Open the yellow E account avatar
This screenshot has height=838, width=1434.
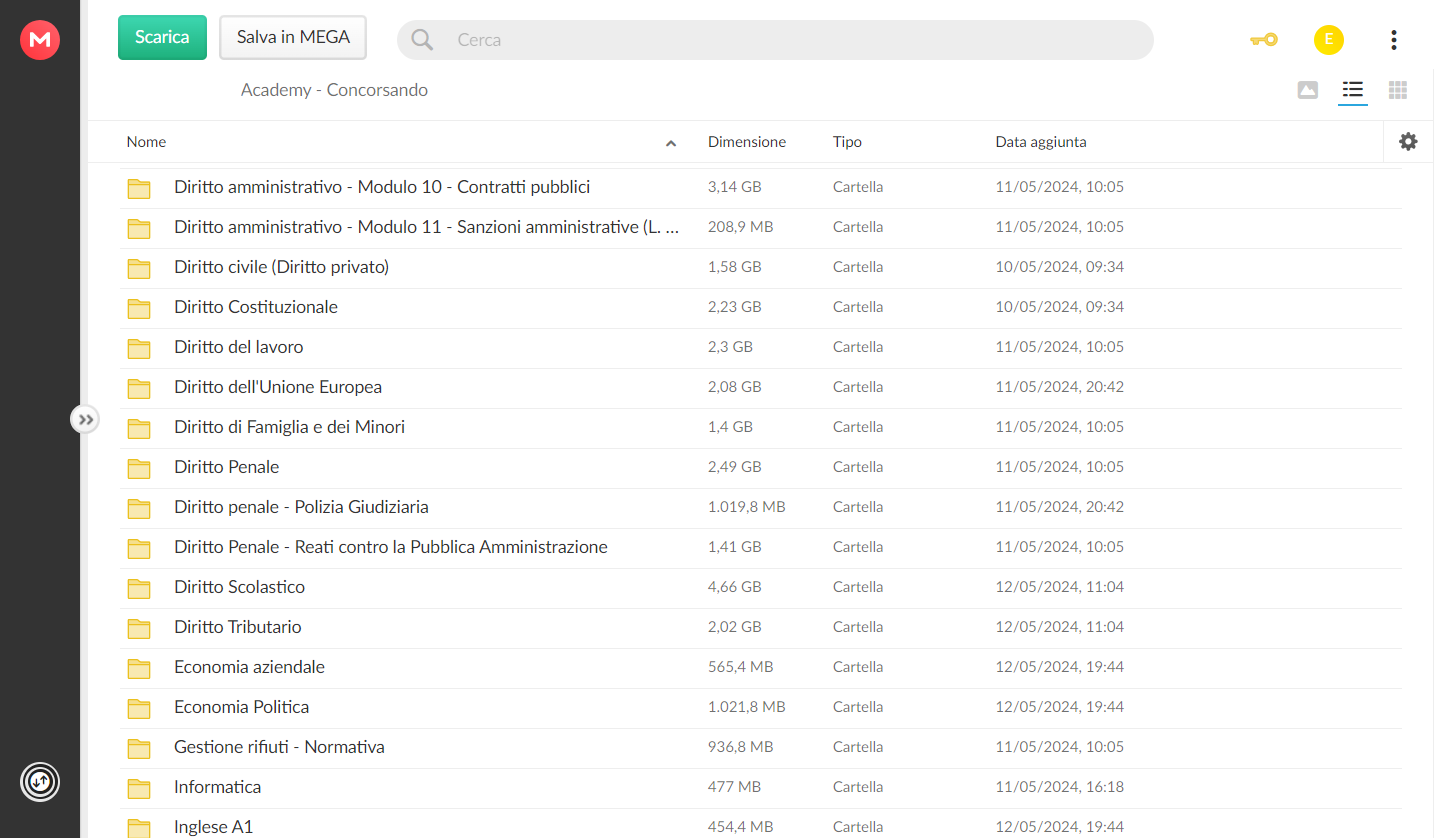tap(1328, 40)
